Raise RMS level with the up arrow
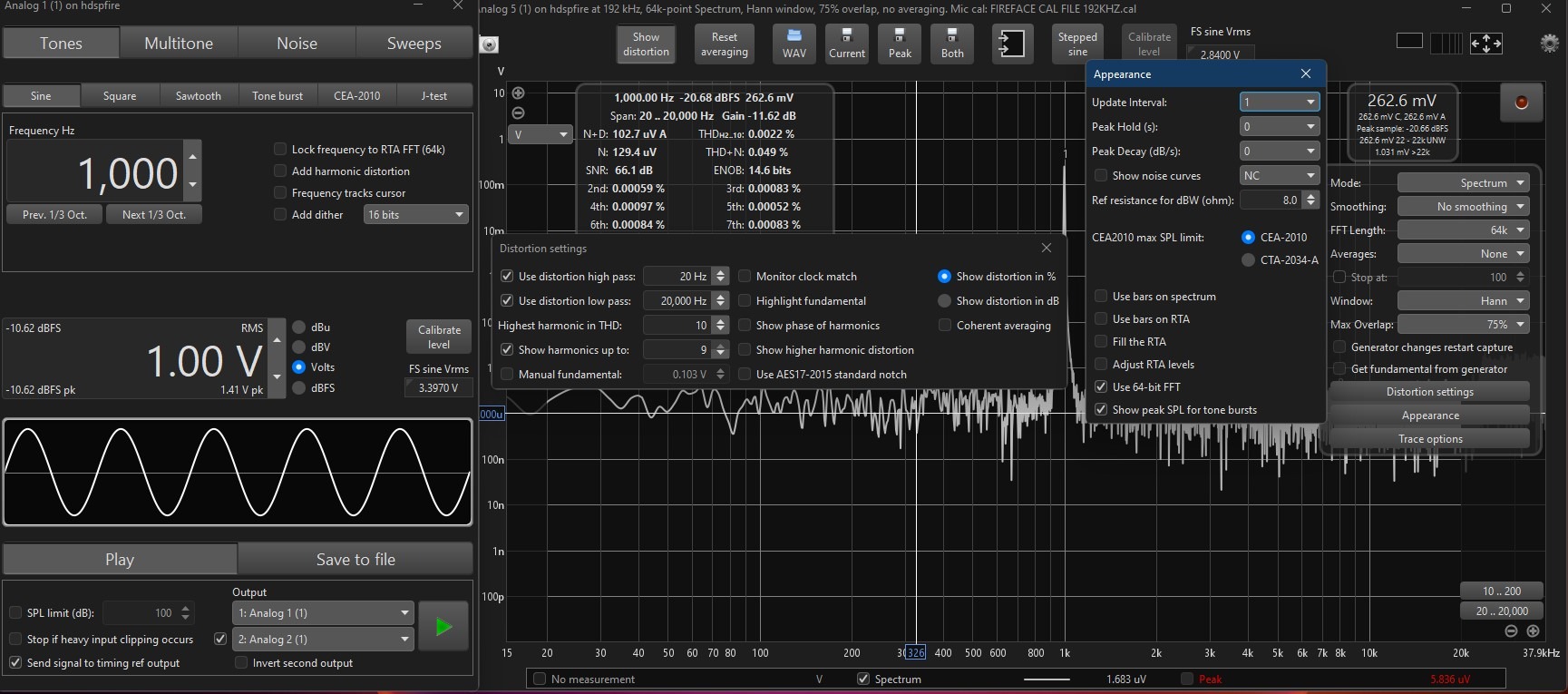The width and height of the screenshot is (1568, 694). tap(277, 340)
